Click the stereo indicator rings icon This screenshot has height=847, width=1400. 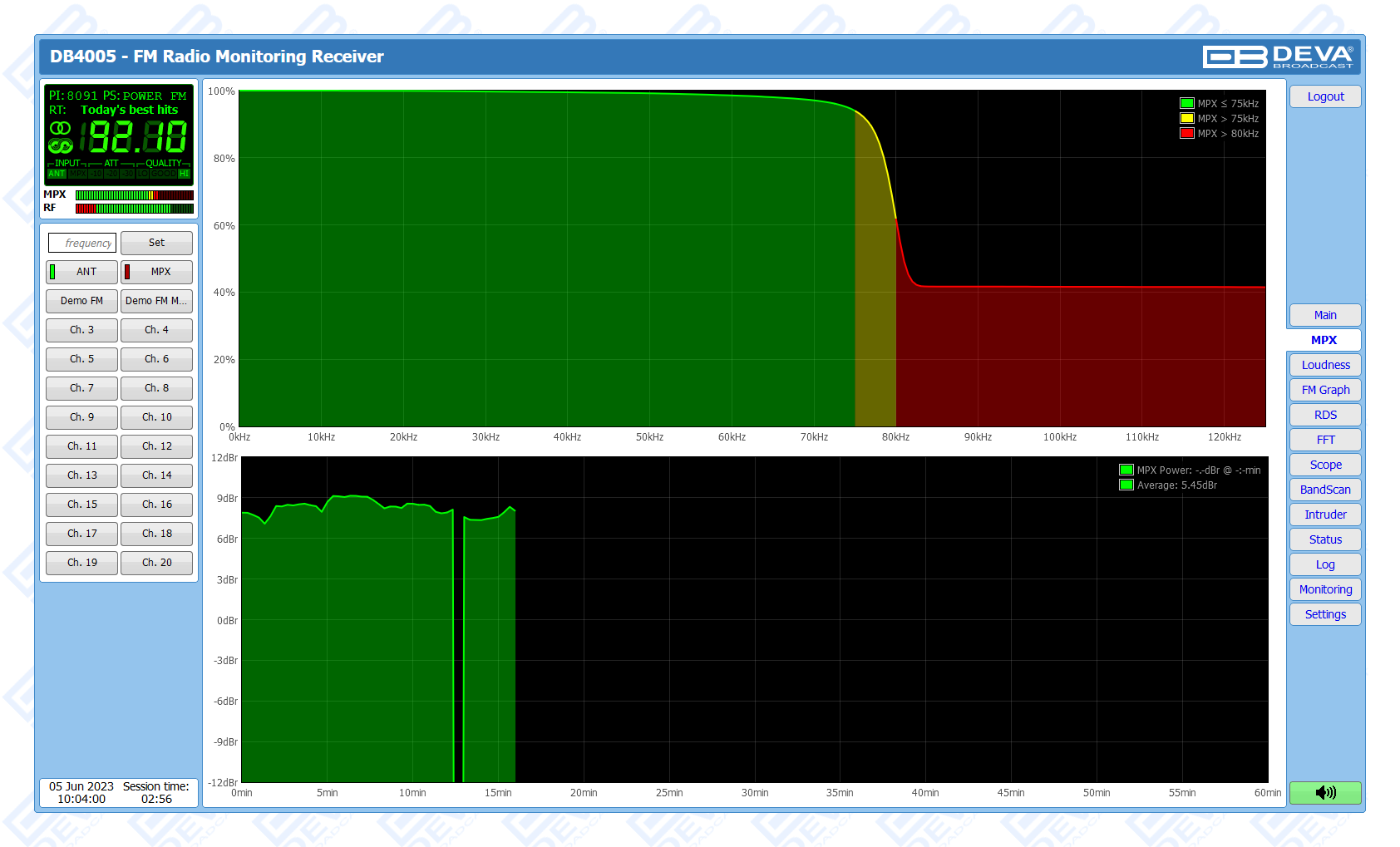coord(60,128)
